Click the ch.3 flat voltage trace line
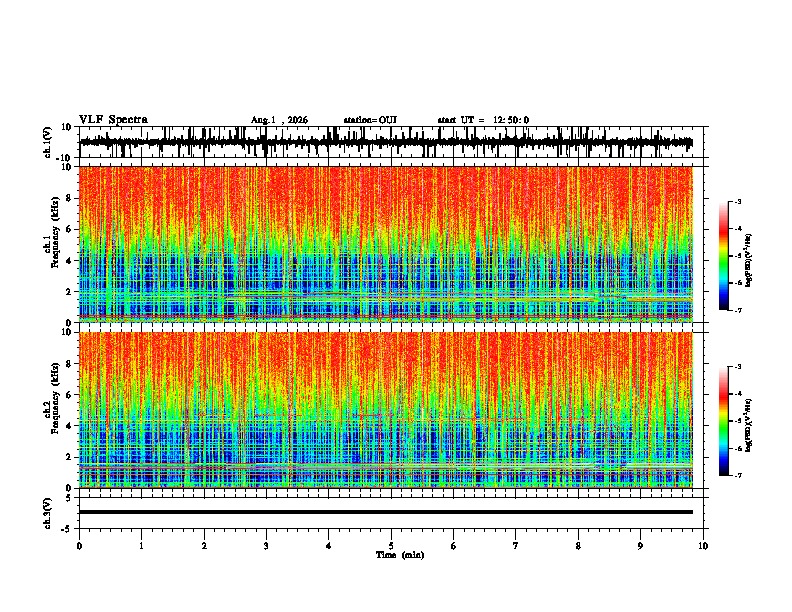 click(386, 512)
